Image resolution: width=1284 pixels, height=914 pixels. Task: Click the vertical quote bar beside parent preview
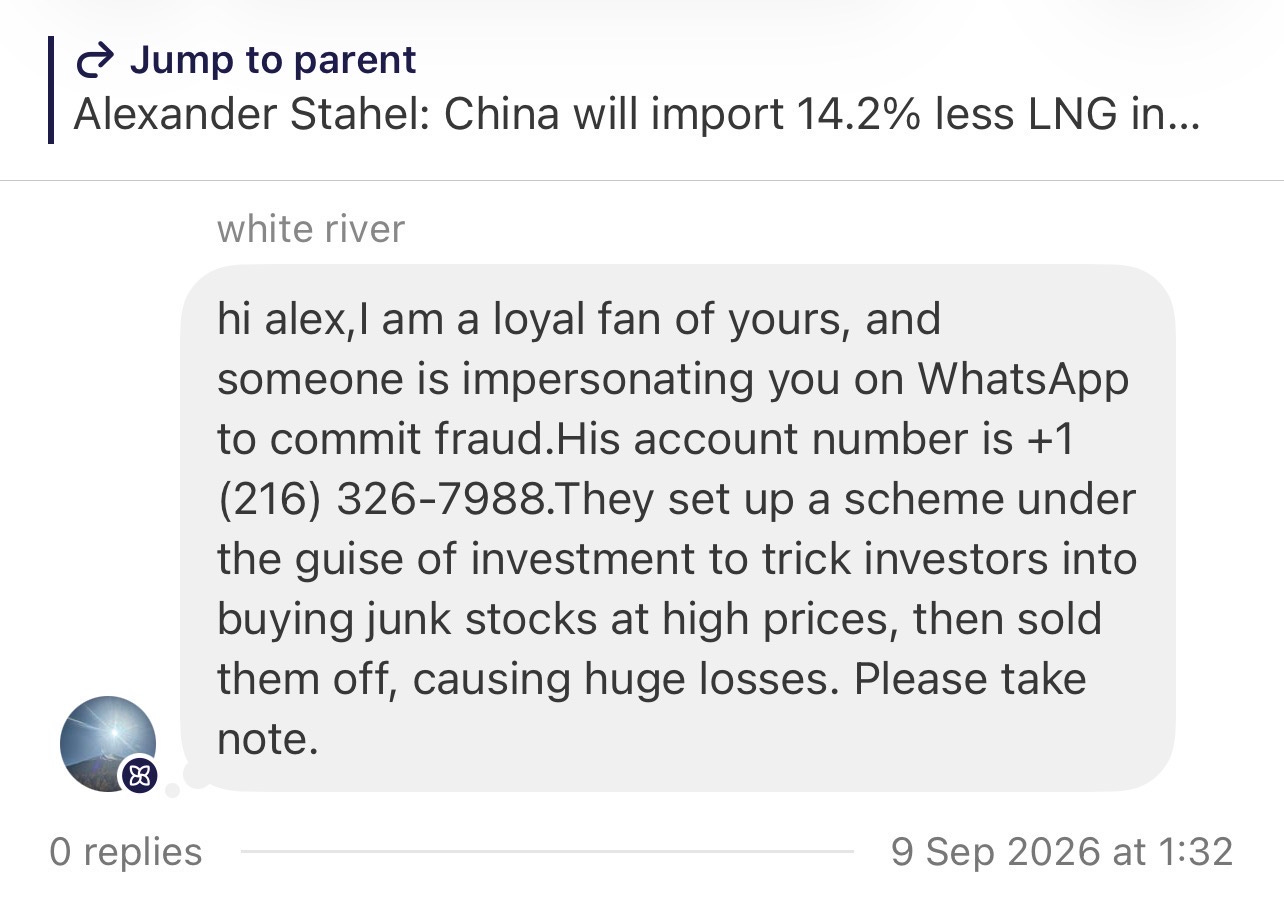(x=50, y=90)
